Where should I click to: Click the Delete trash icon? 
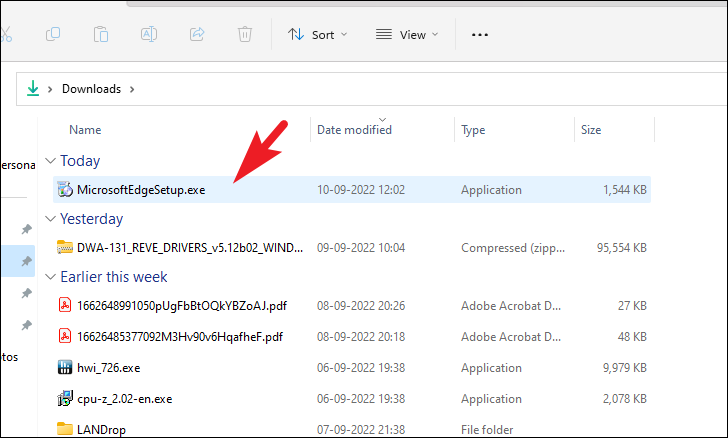245,34
